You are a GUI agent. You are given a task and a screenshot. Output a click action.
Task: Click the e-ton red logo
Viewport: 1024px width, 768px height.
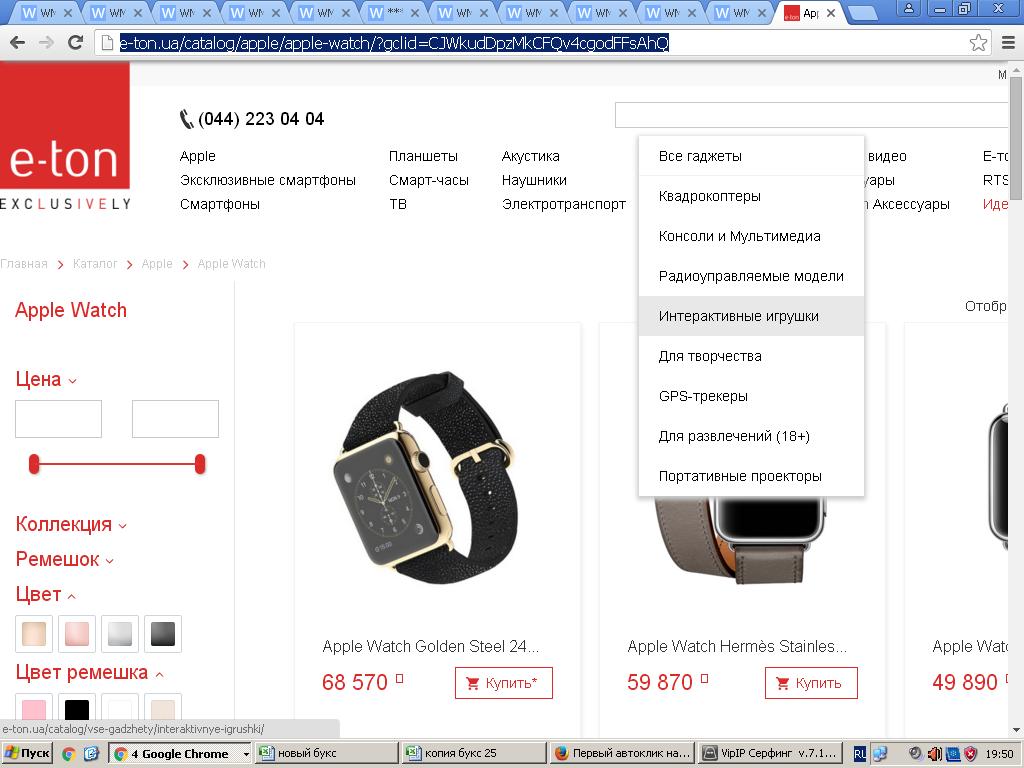click(x=65, y=125)
